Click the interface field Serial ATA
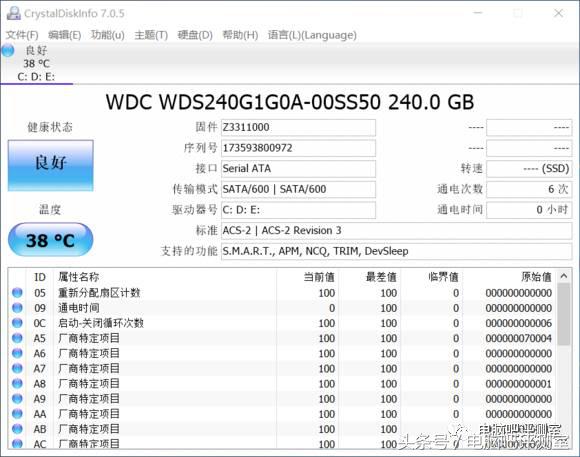The height and width of the screenshot is (457, 580). (298, 169)
